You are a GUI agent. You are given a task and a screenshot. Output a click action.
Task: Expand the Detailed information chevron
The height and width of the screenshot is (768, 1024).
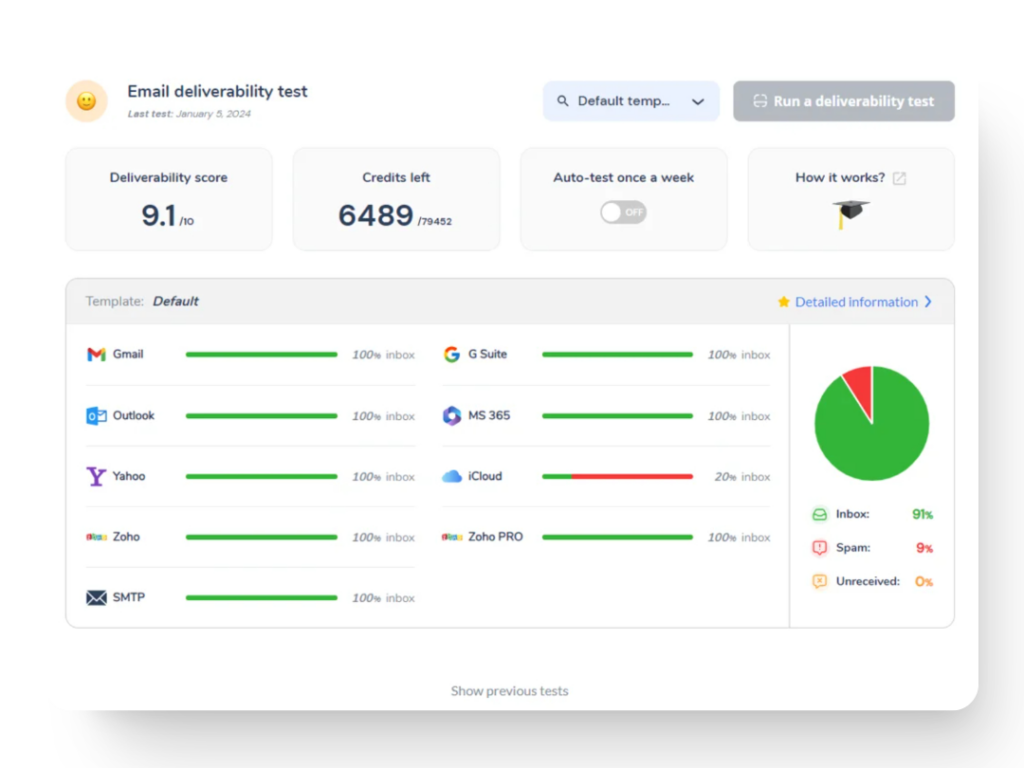click(929, 302)
